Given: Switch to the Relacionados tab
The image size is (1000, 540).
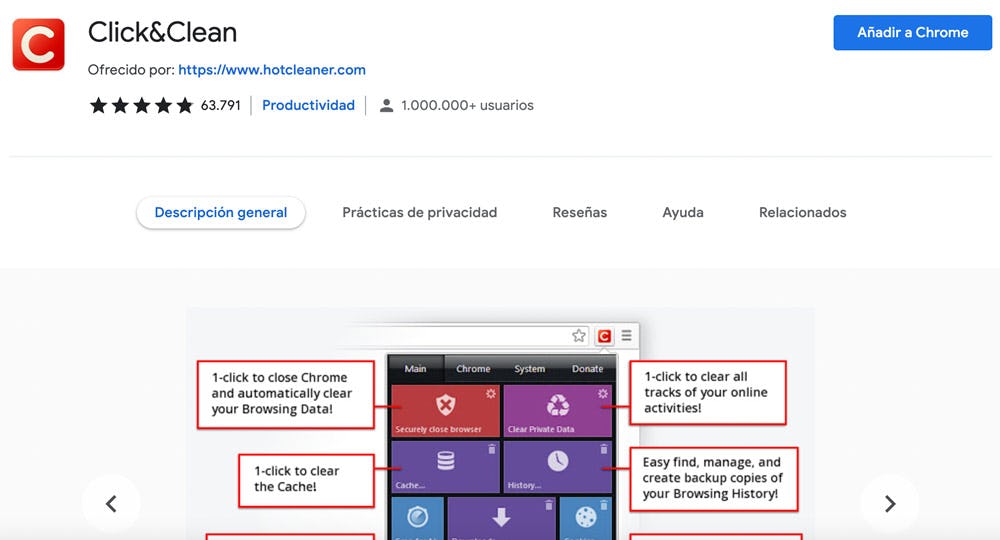Looking at the screenshot, I should pyautogui.click(x=802, y=212).
